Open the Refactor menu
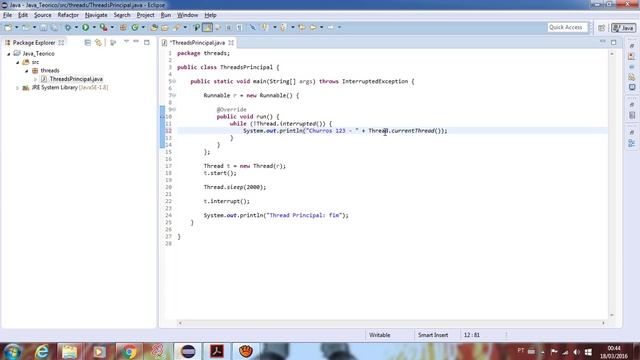 pos(68,15)
